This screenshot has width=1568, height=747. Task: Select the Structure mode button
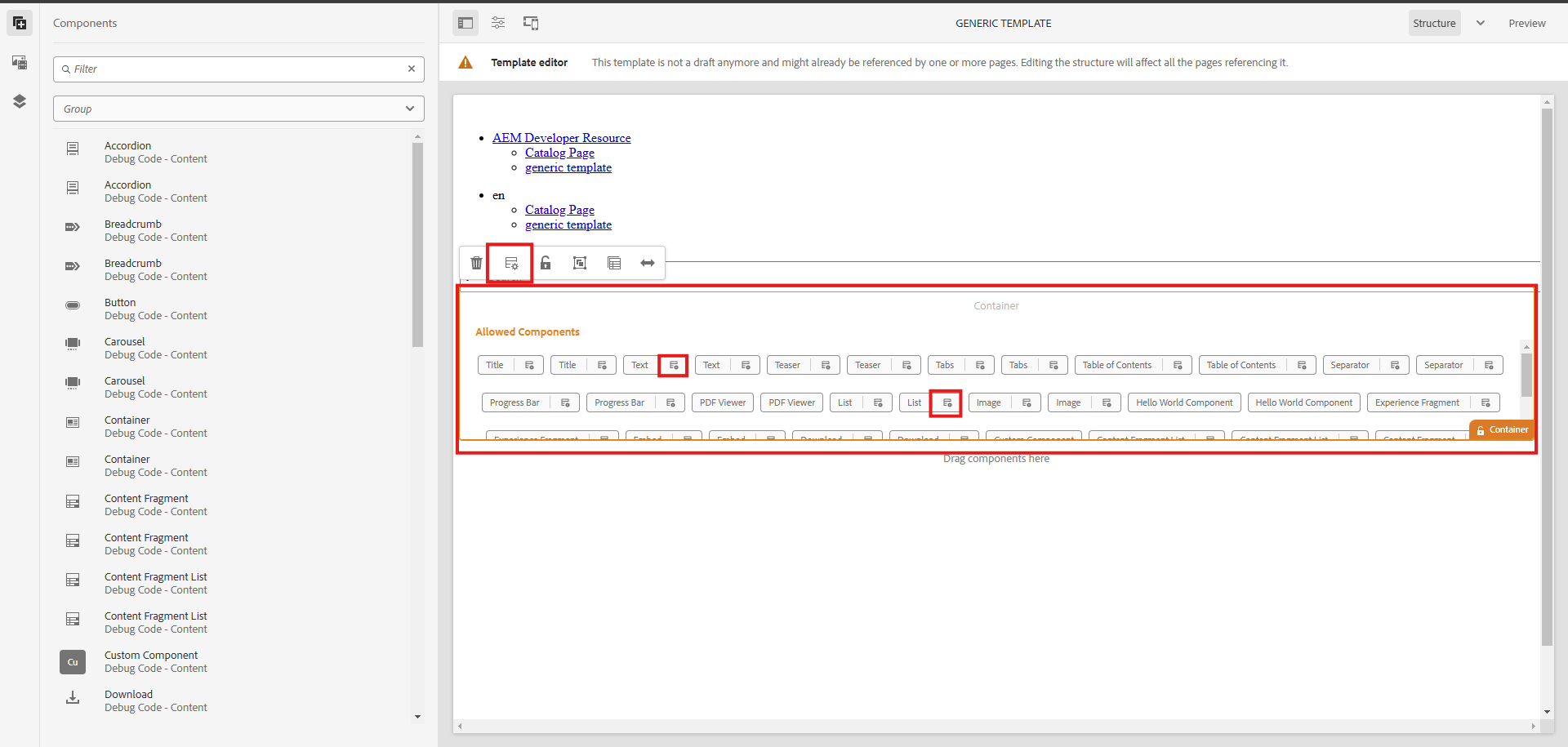tap(1434, 23)
